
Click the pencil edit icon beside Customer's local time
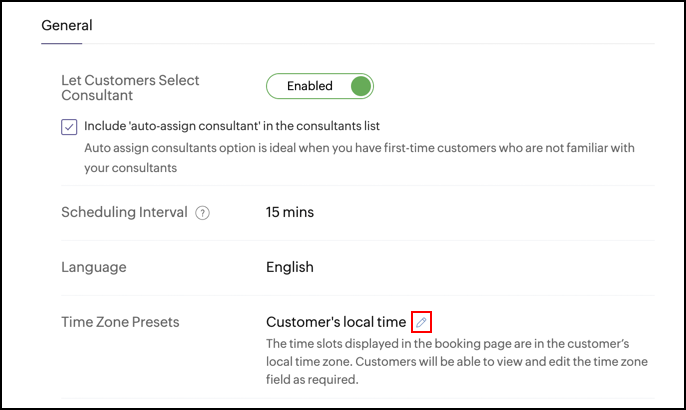(x=421, y=322)
